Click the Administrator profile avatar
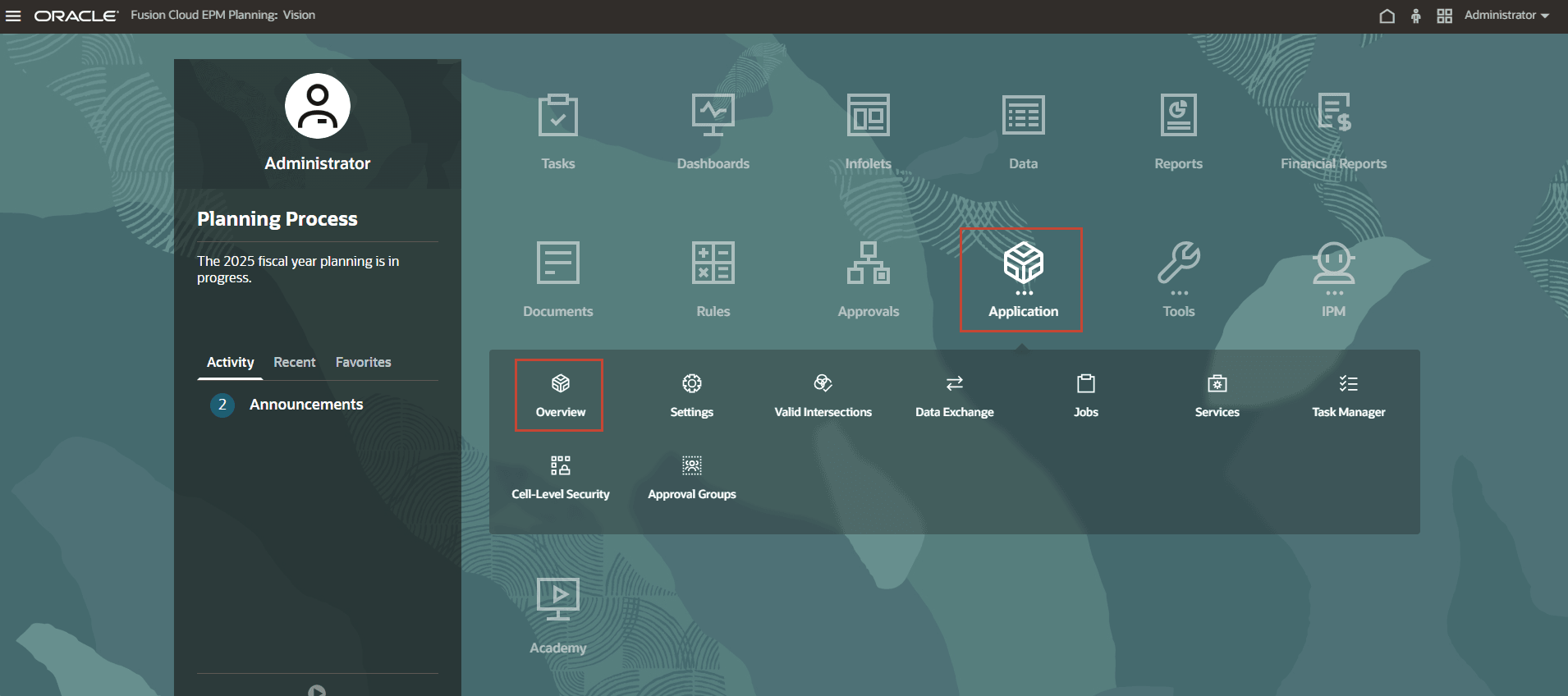The width and height of the screenshot is (1568, 696). (x=318, y=106)
